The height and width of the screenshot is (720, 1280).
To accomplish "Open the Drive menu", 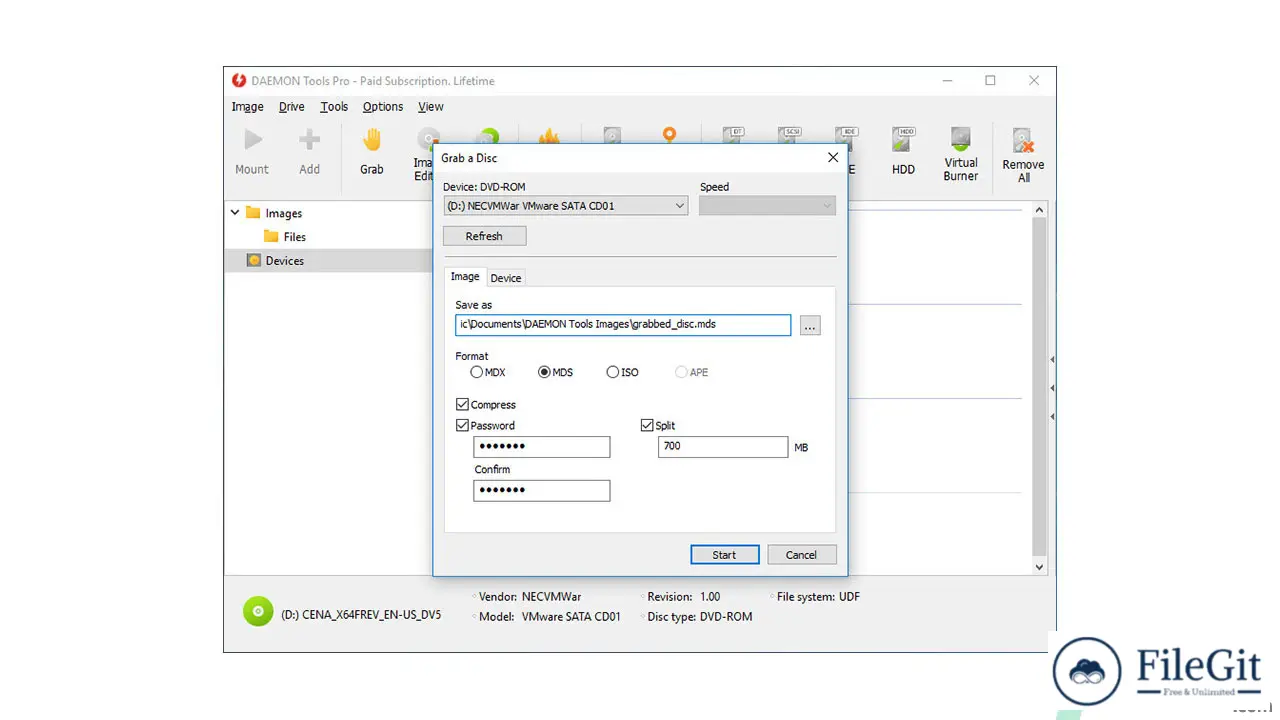I will click(292, 107).
